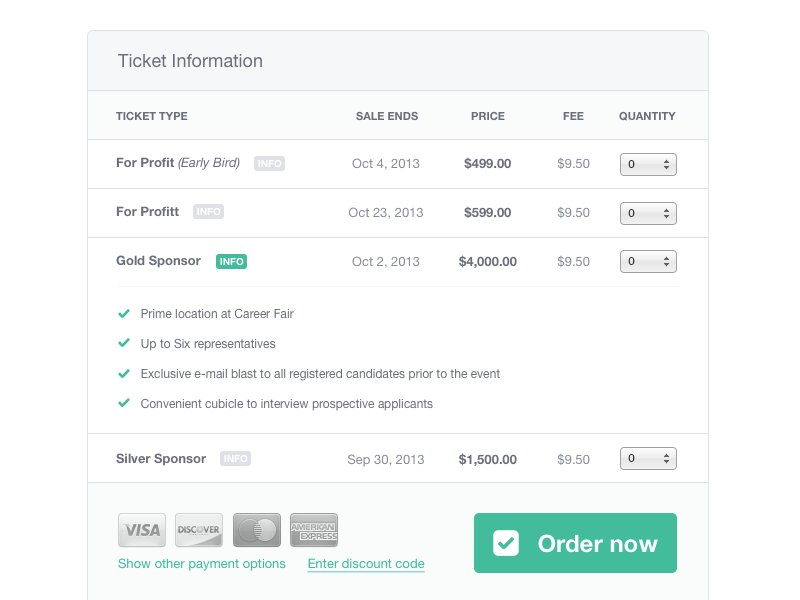Click the checkmark next to Up to Six representatives
The width and height of the screenshot is (800, 600).
[124, 343]
